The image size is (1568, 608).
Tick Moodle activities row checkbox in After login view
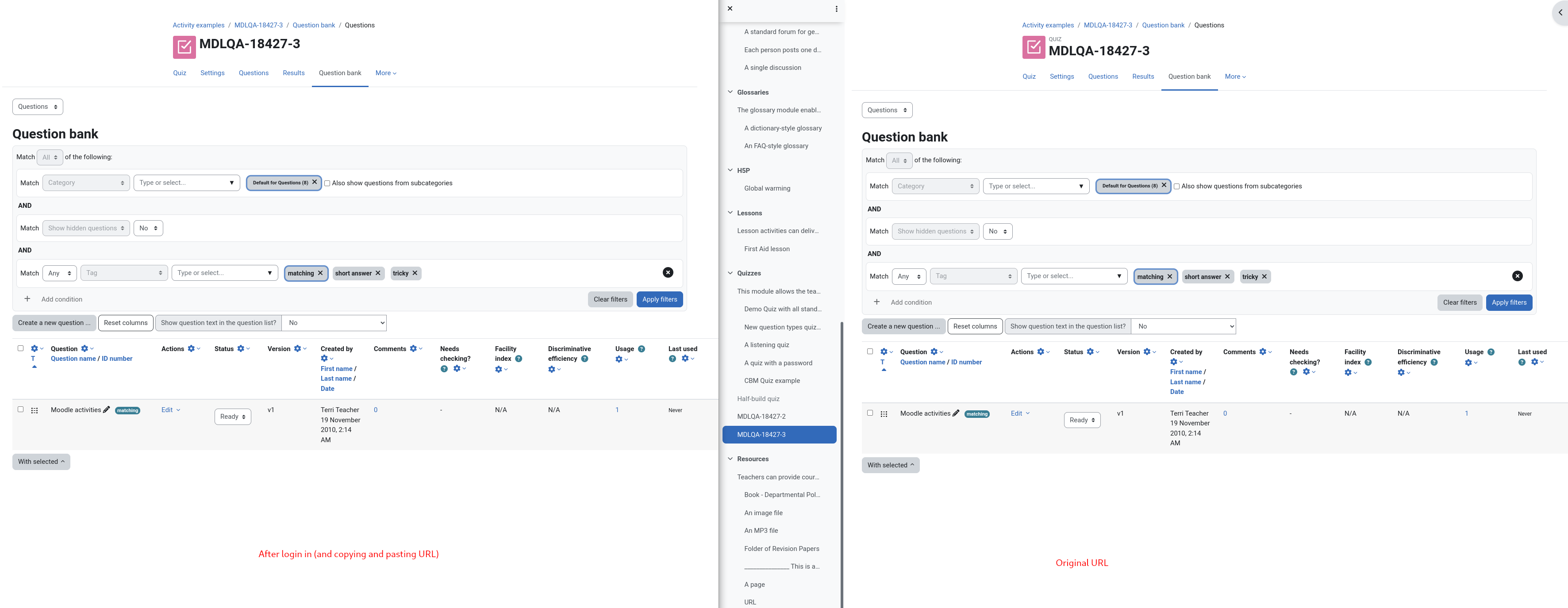21,409
